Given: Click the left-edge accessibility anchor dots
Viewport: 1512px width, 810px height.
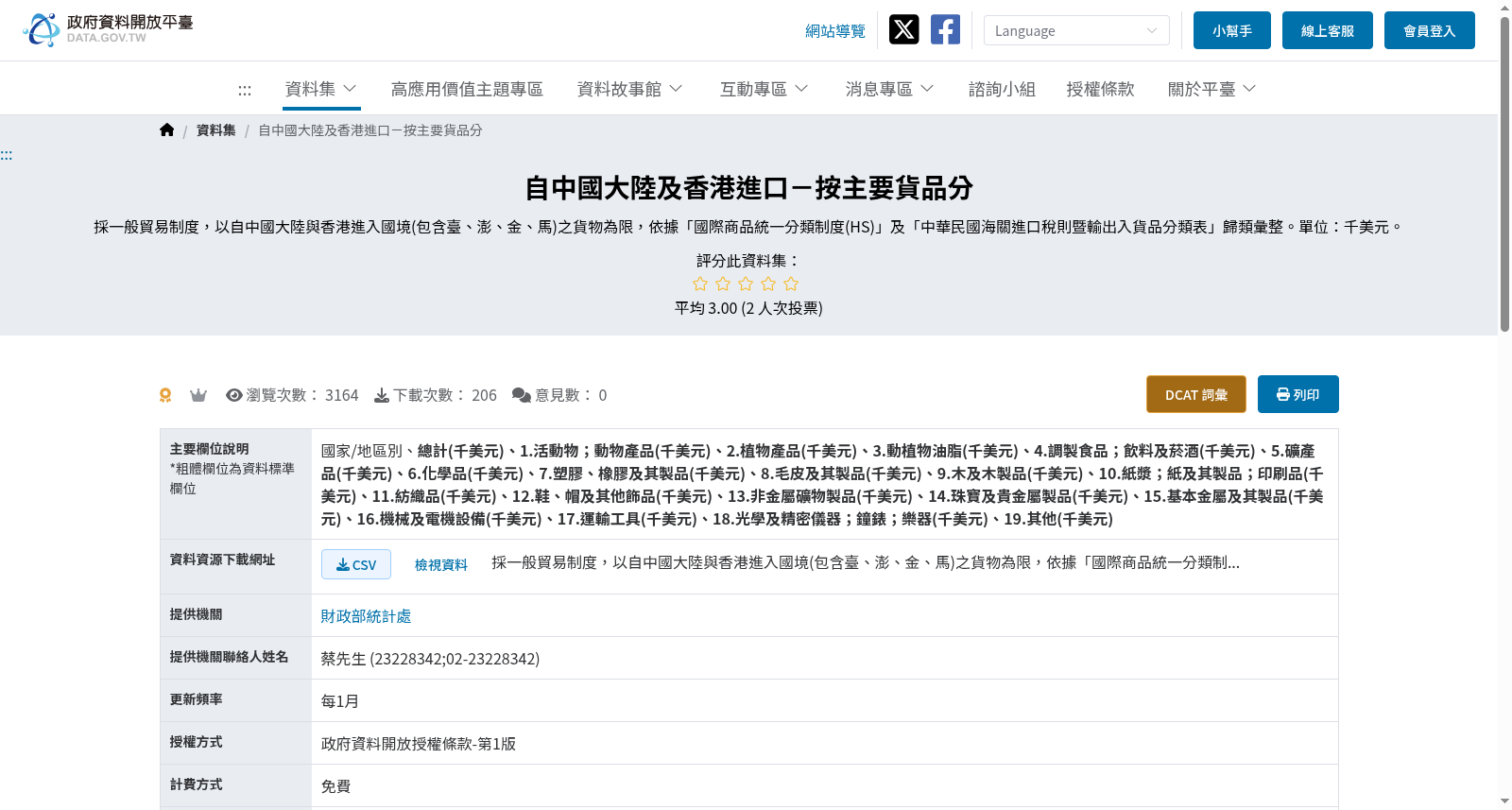Looking at the screenshot, I should click(7, 156).
